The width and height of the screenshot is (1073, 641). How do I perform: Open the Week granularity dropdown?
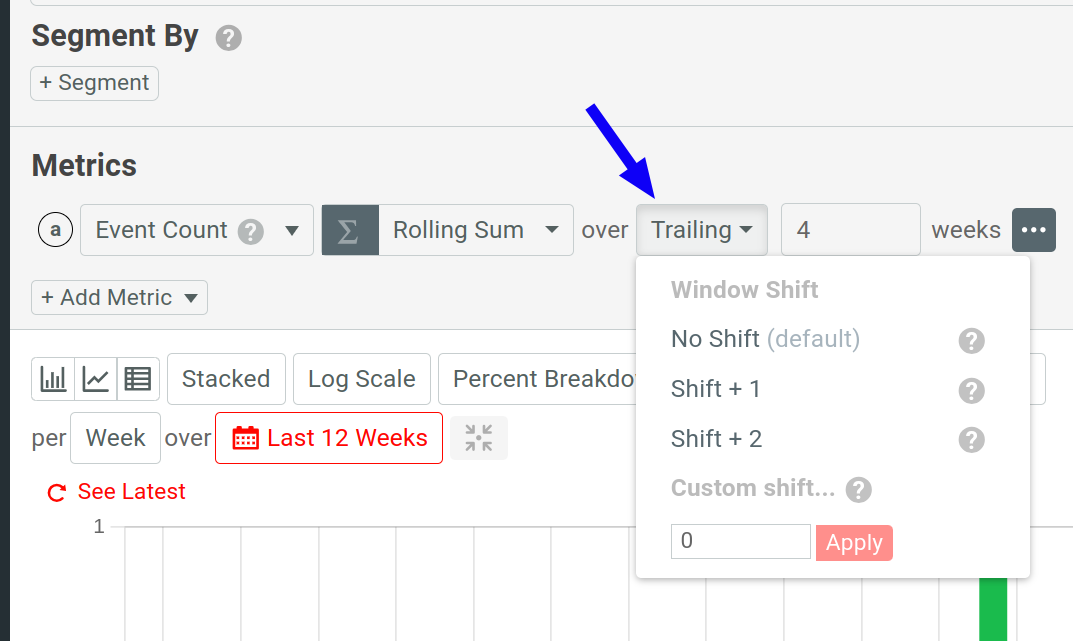[x=114, y=437]
